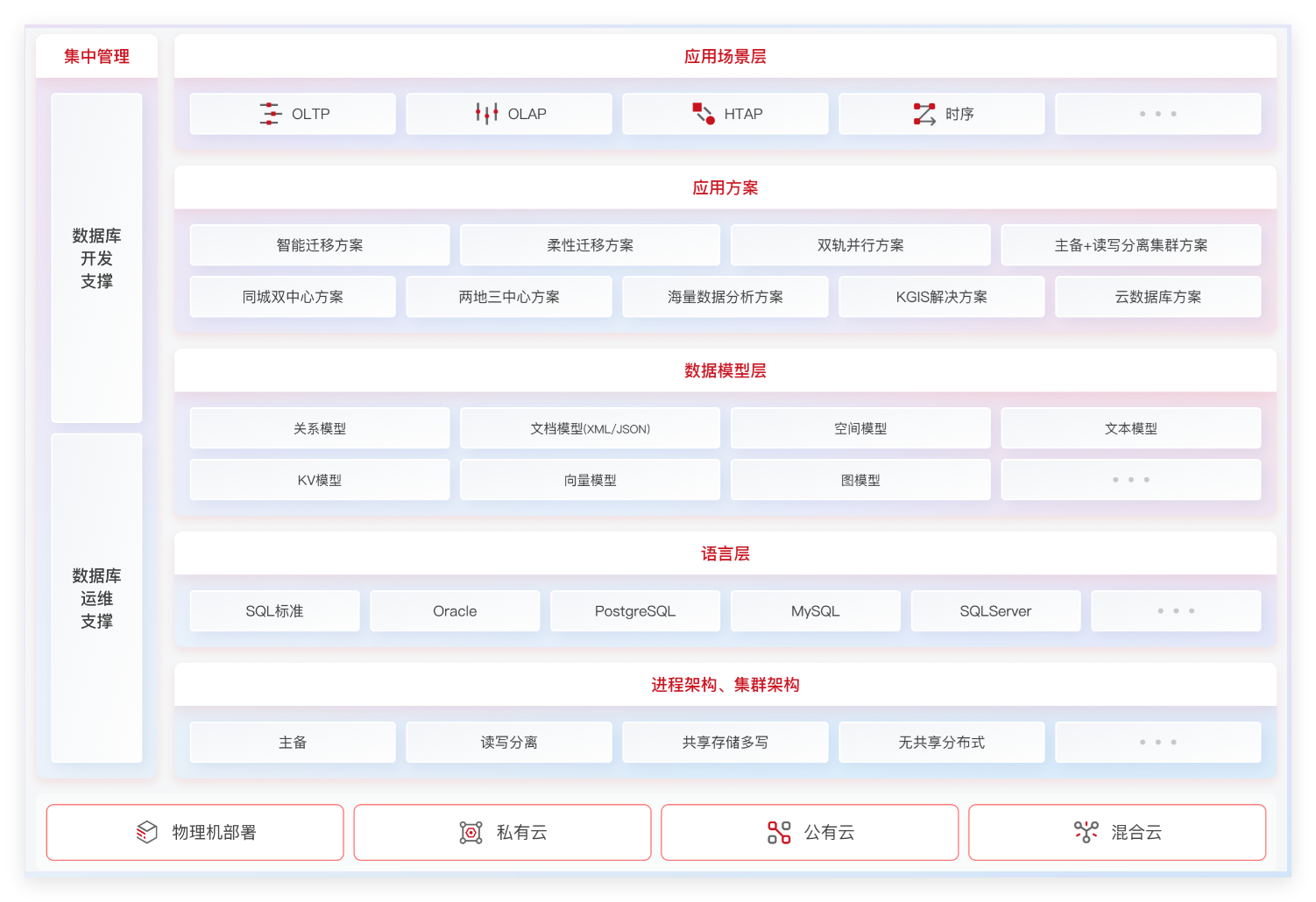Expand more options in 应用场景层 row

click(1157, 113)
